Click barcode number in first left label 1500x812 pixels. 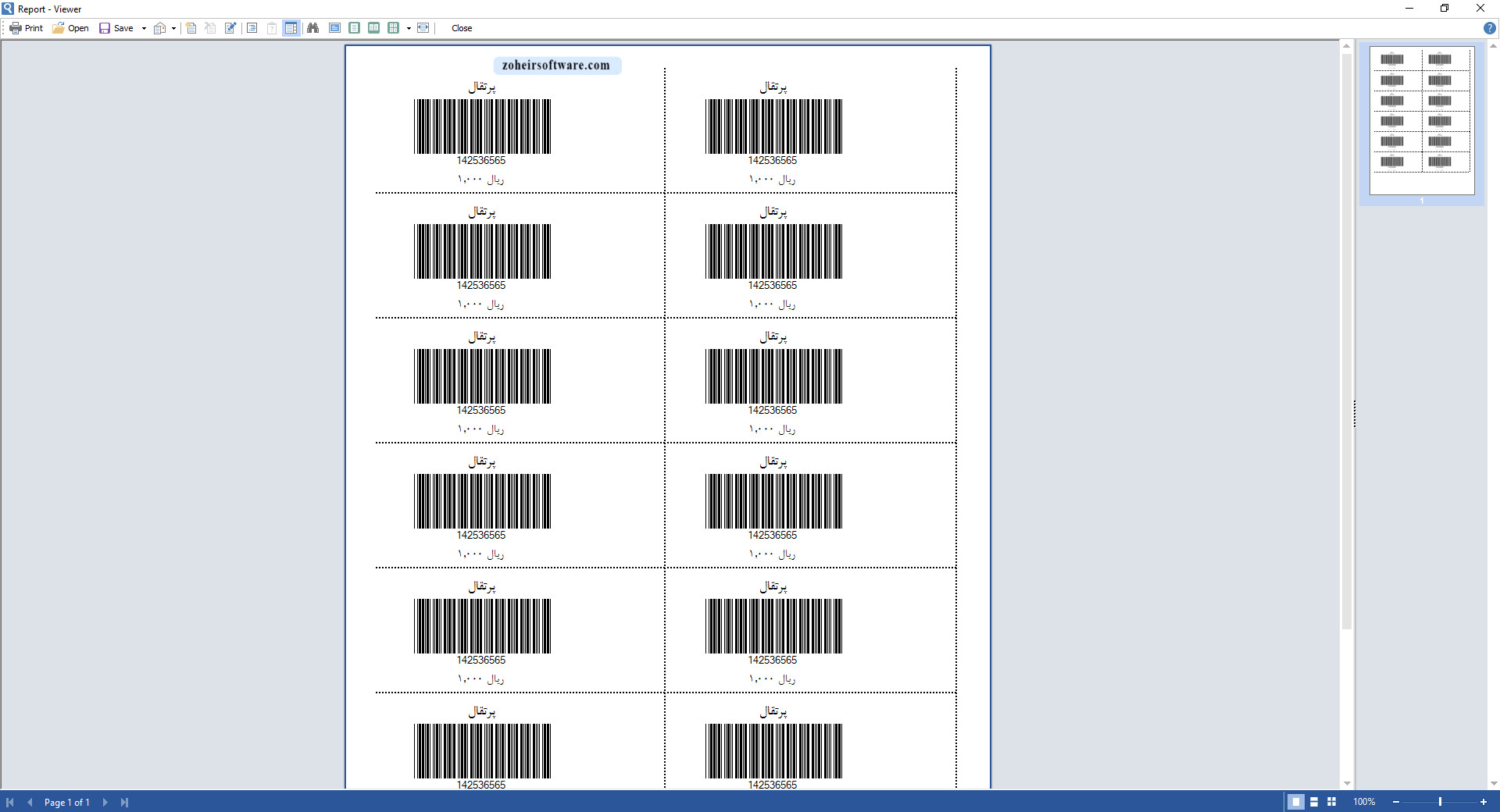coord(481,161)
